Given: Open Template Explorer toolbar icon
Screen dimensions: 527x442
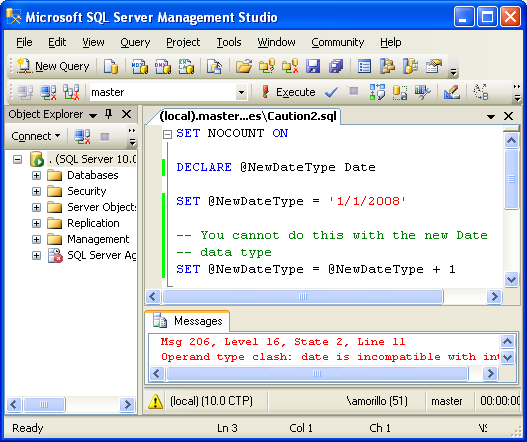Looking at the screenshot, I should tap(410, 66).
